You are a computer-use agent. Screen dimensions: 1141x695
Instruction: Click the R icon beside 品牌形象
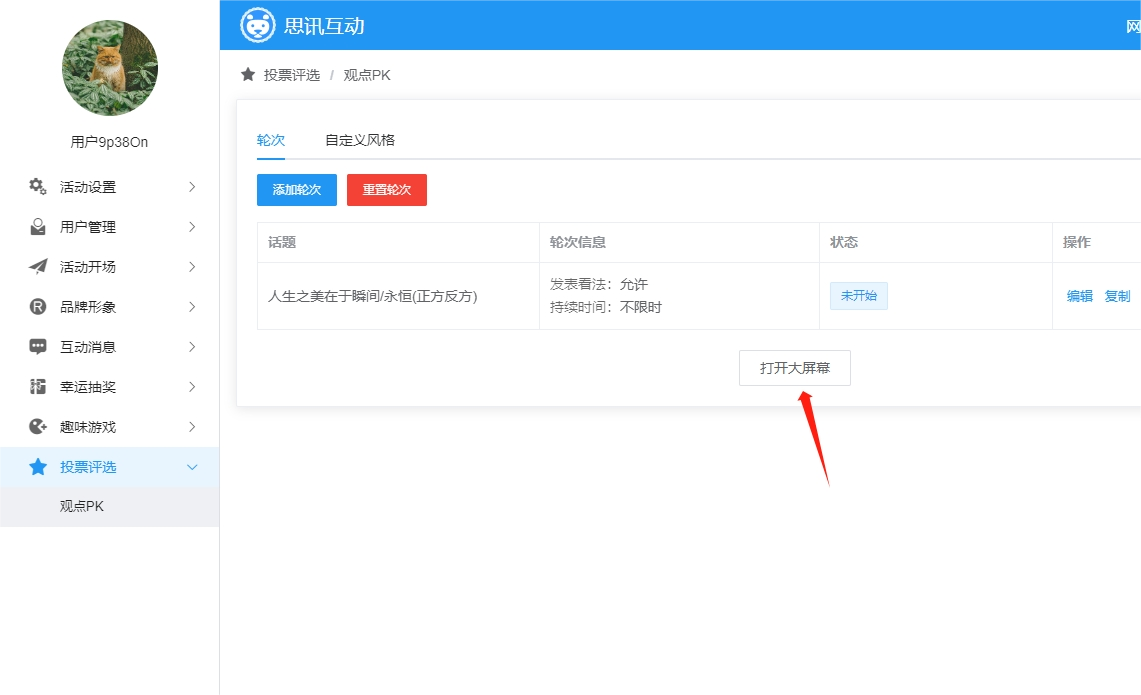coord(38,307)
